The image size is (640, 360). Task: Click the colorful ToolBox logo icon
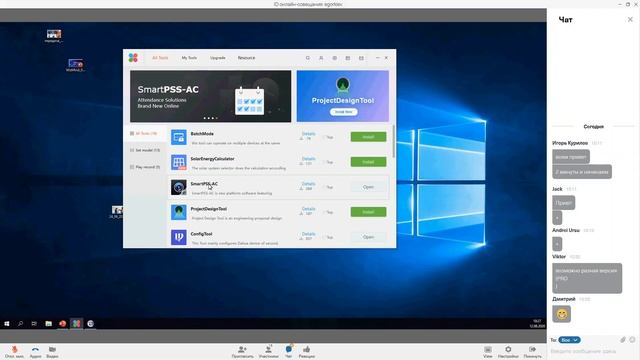(133, 58)
